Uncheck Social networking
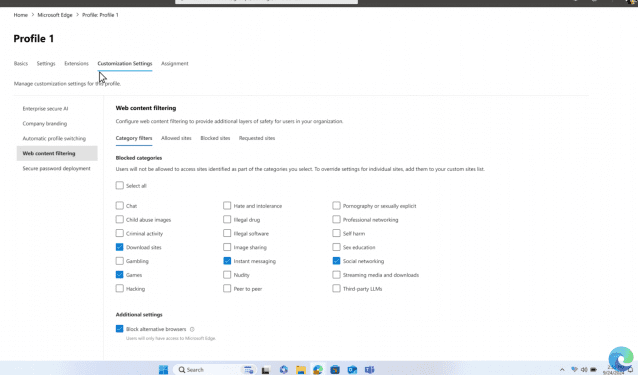The width and height of the screenshot is (638, 375). click(336, 261)
